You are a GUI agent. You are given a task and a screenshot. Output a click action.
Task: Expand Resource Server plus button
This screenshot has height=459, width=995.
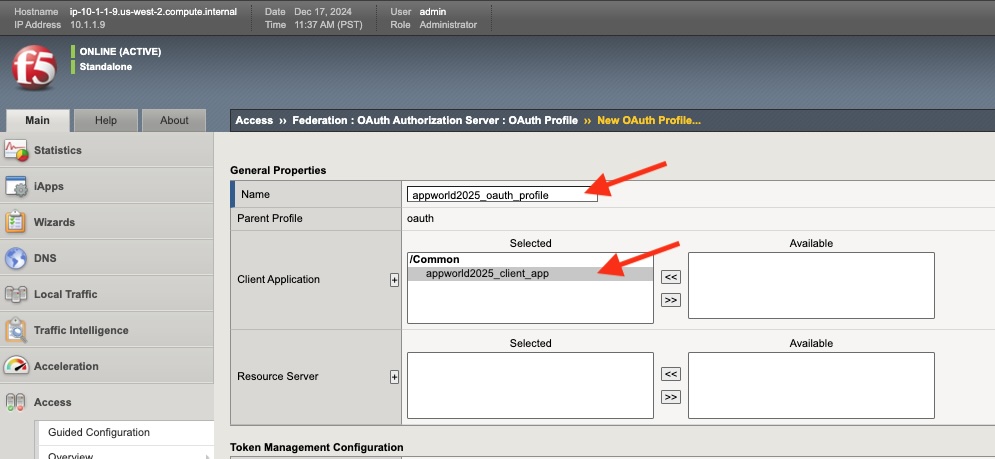[394, 377]
